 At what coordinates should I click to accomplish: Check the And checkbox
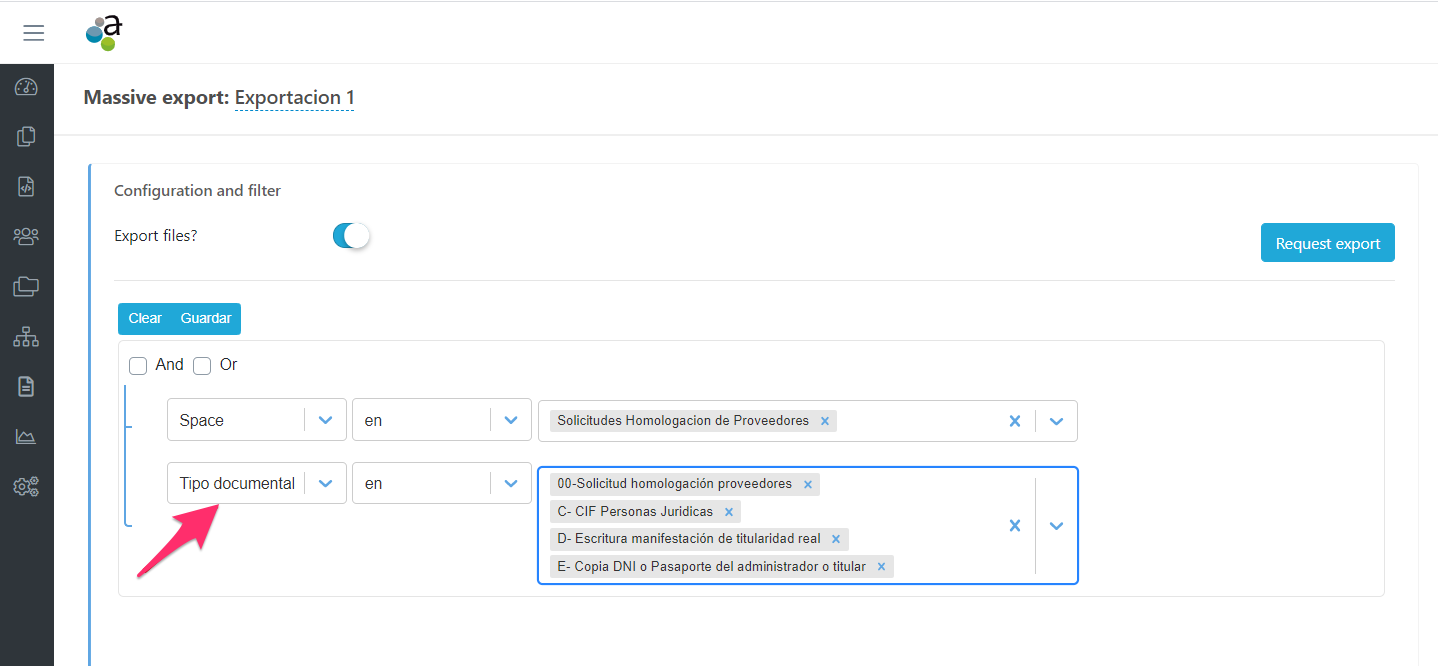(x=138, y=366)
